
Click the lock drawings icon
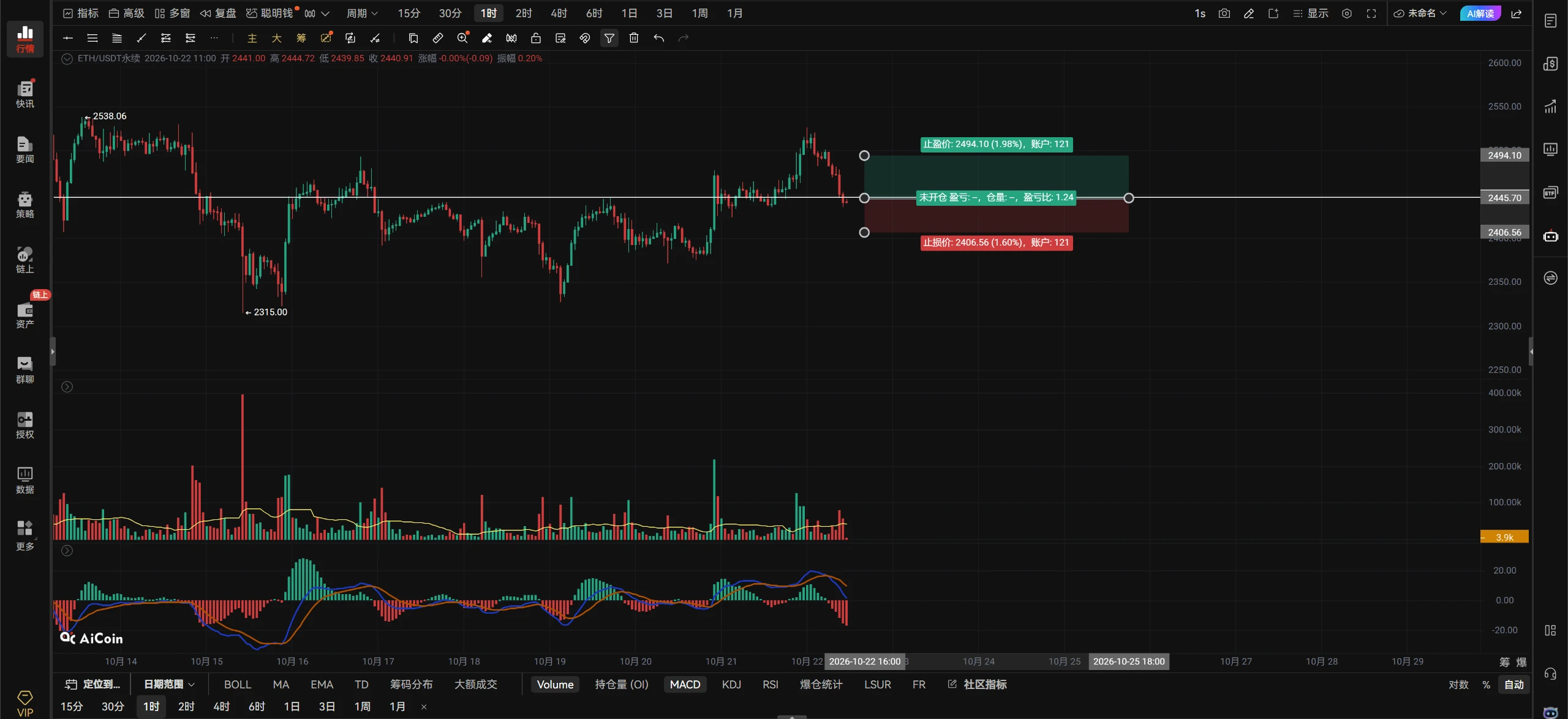(x=536, y=38)
